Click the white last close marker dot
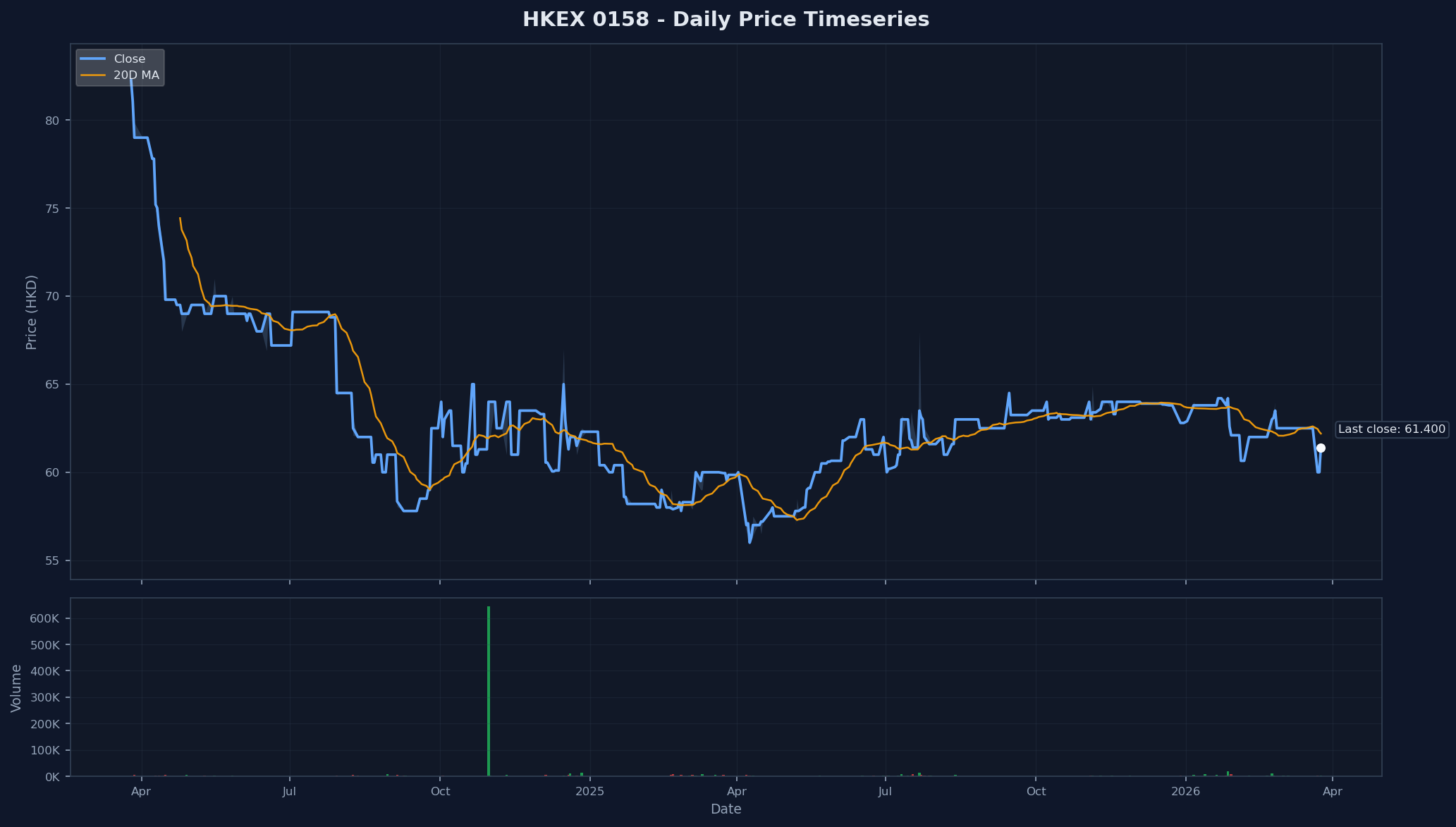Screen dimensions: 1456x827 [1321, 448]
